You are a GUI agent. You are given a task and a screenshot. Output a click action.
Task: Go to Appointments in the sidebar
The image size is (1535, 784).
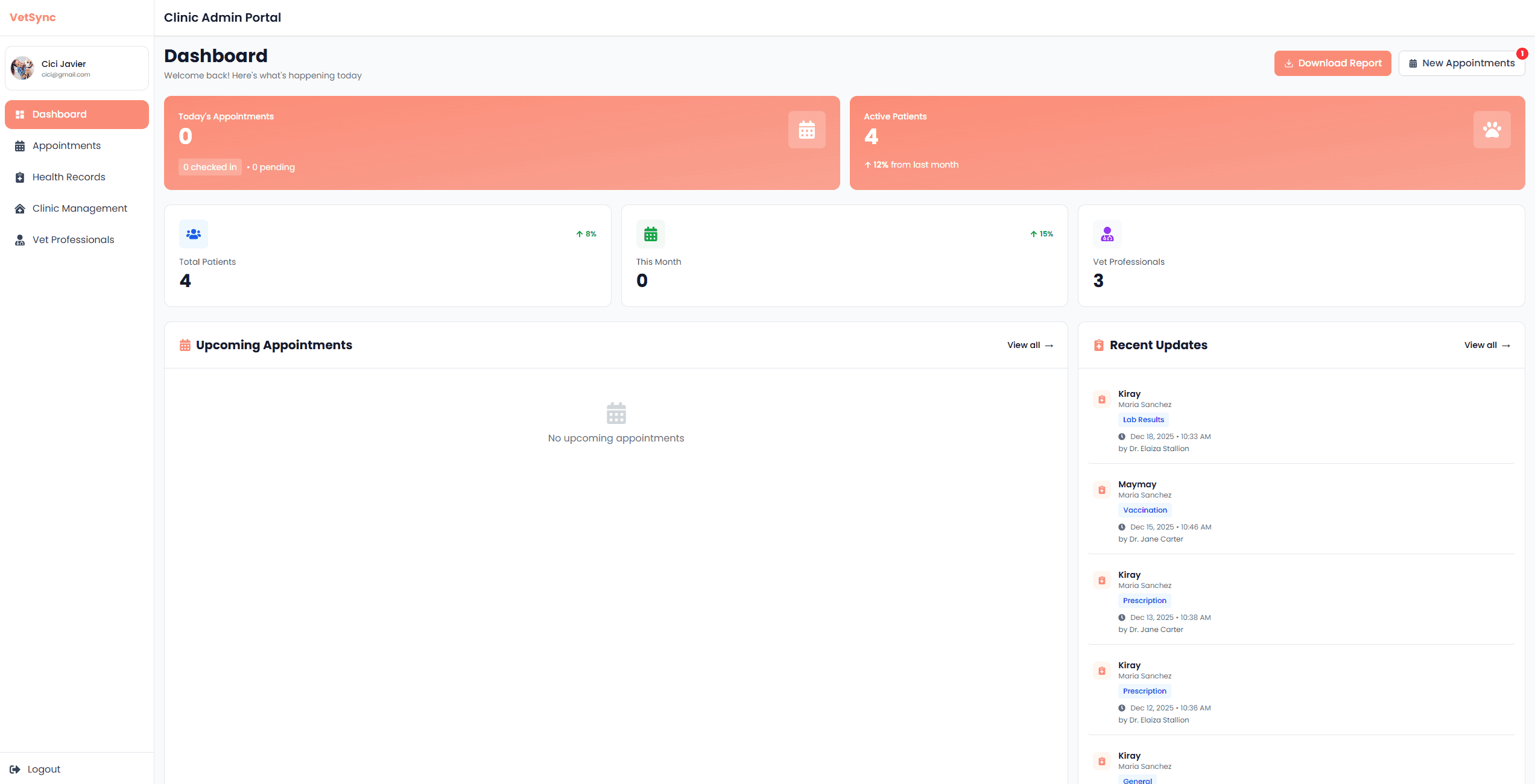tap(77, 146)
